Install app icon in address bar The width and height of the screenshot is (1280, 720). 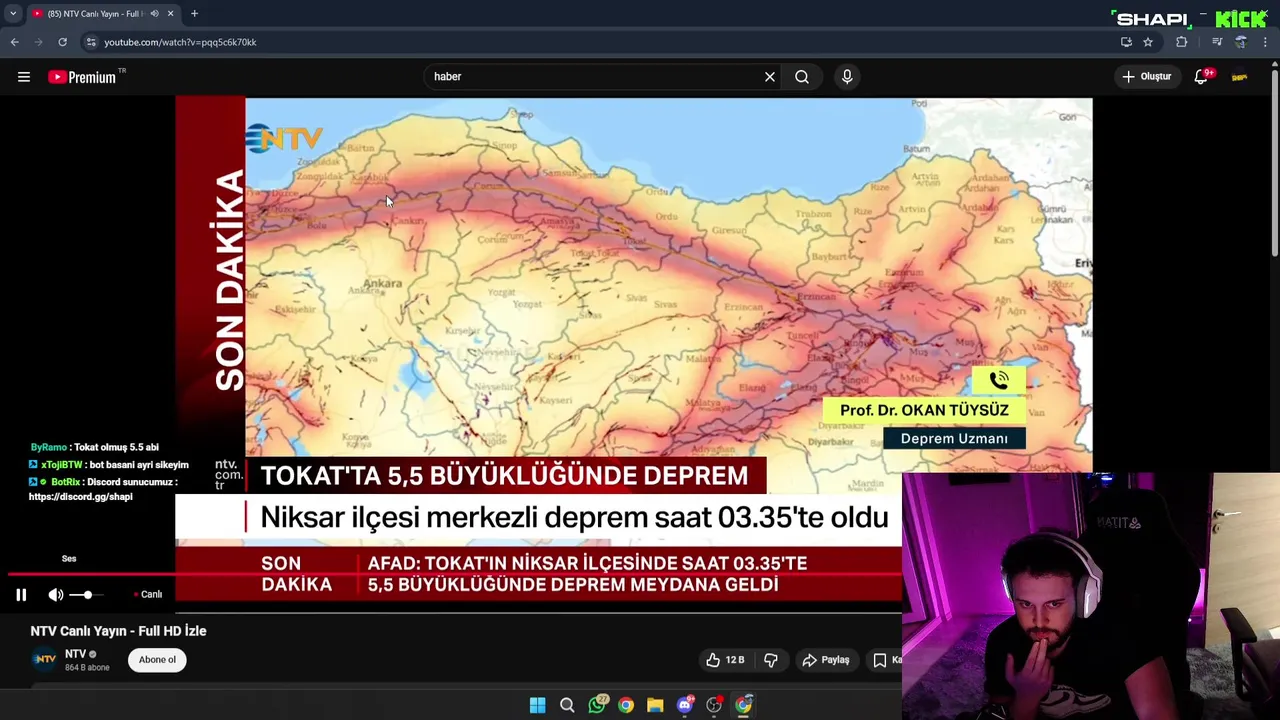click(1126, 42)
